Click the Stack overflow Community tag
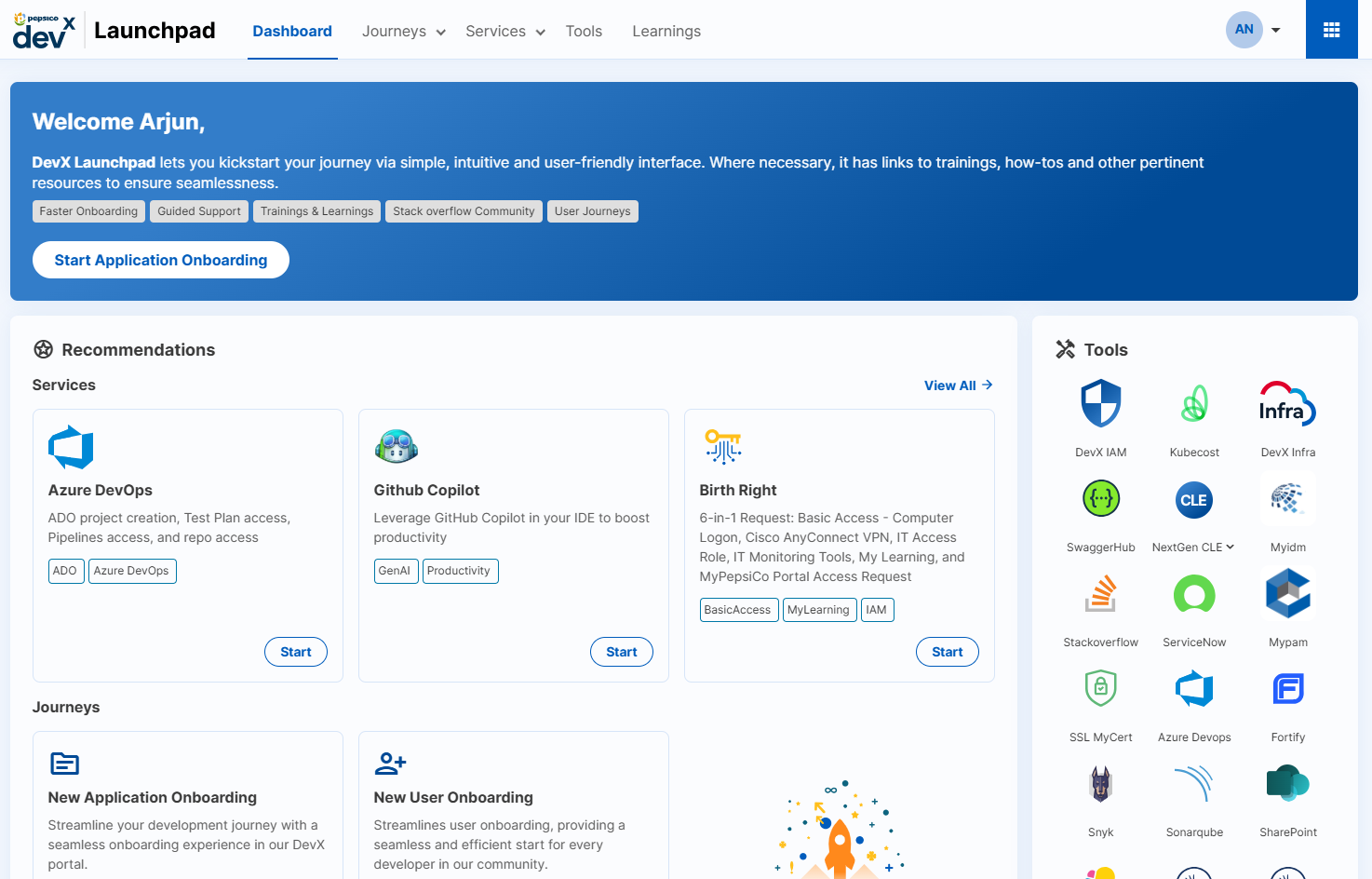 [464, 211]
